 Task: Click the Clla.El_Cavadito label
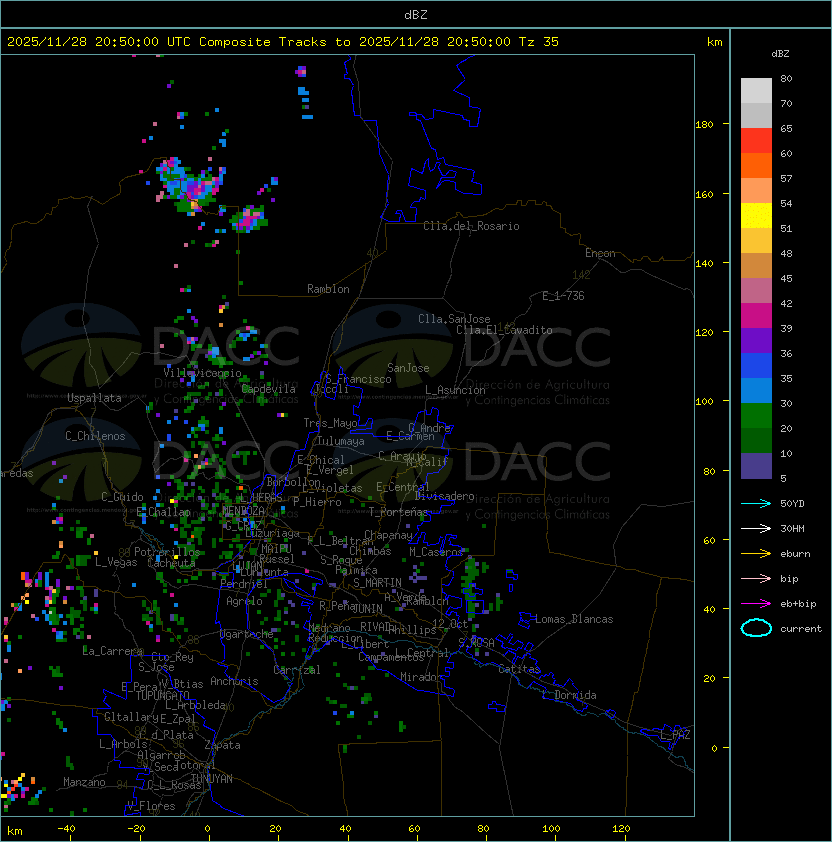pos(504,330)
